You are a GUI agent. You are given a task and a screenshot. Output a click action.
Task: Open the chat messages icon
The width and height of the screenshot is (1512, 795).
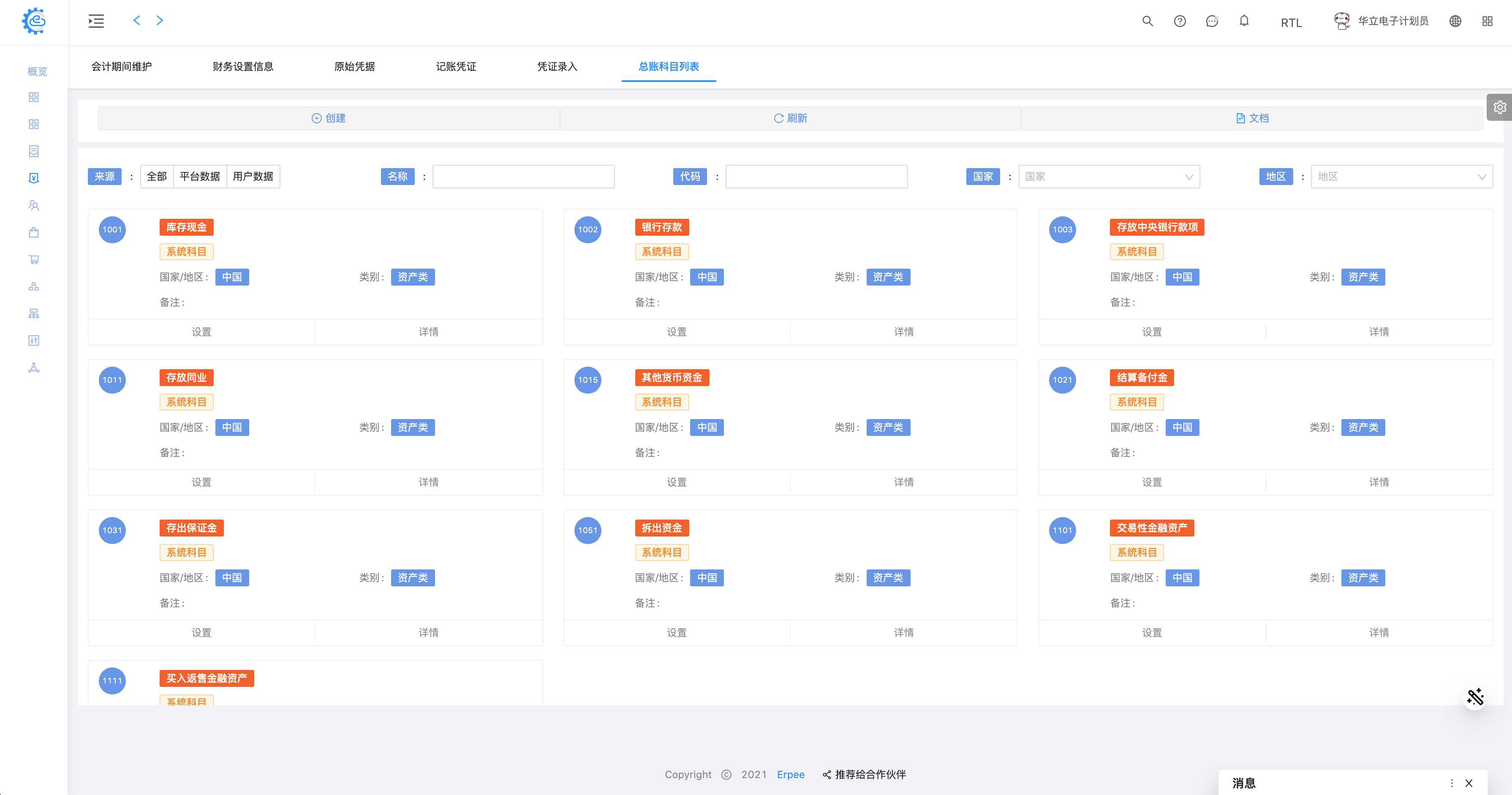tap(1211, 21)
